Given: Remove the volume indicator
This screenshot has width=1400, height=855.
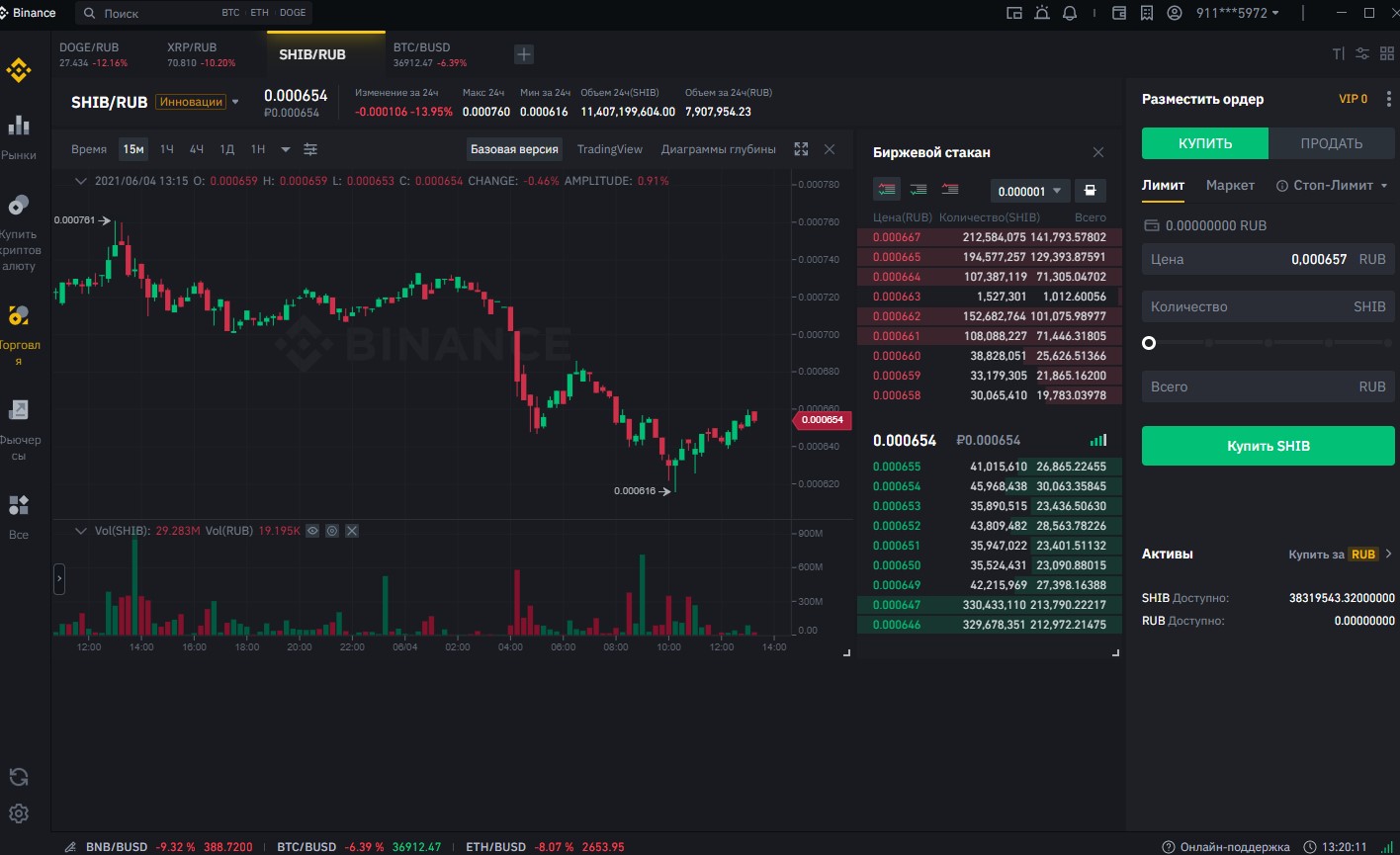Looking at the screenshot, I should (x=352, y=531).
